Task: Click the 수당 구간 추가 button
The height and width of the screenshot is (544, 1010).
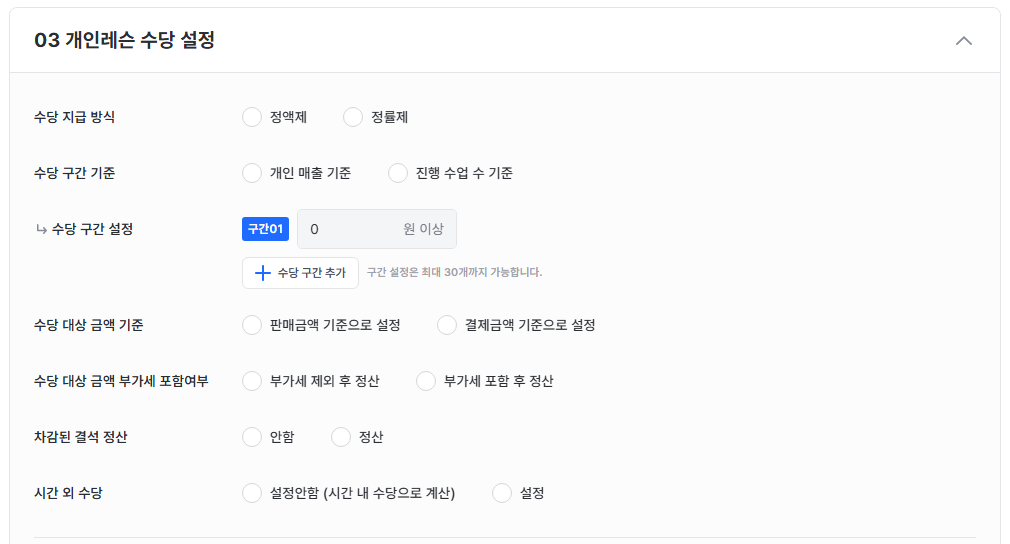Action: pos(300,273)
